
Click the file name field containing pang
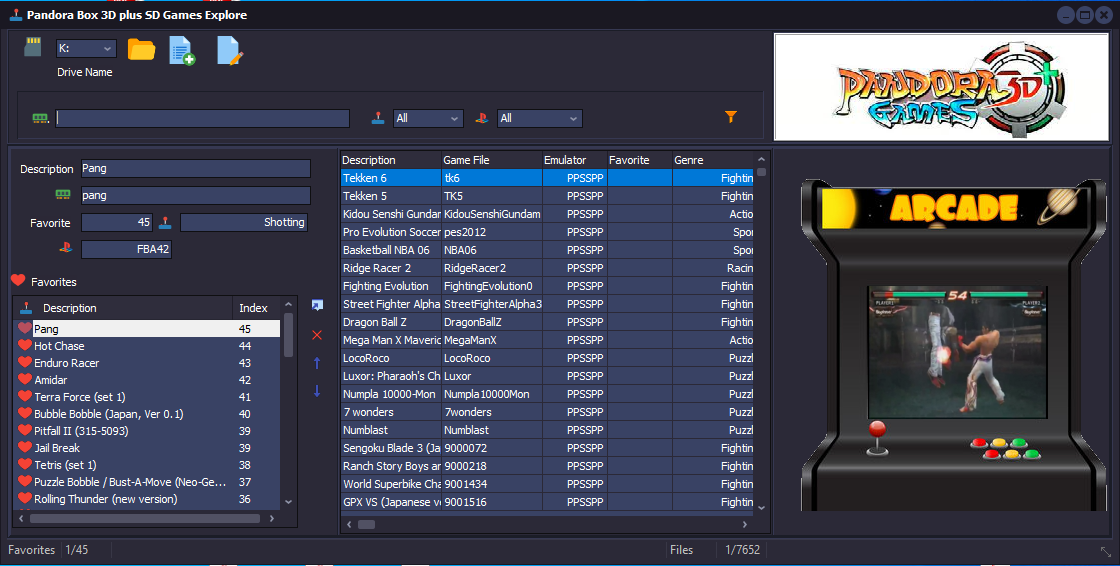click(196, 195)
